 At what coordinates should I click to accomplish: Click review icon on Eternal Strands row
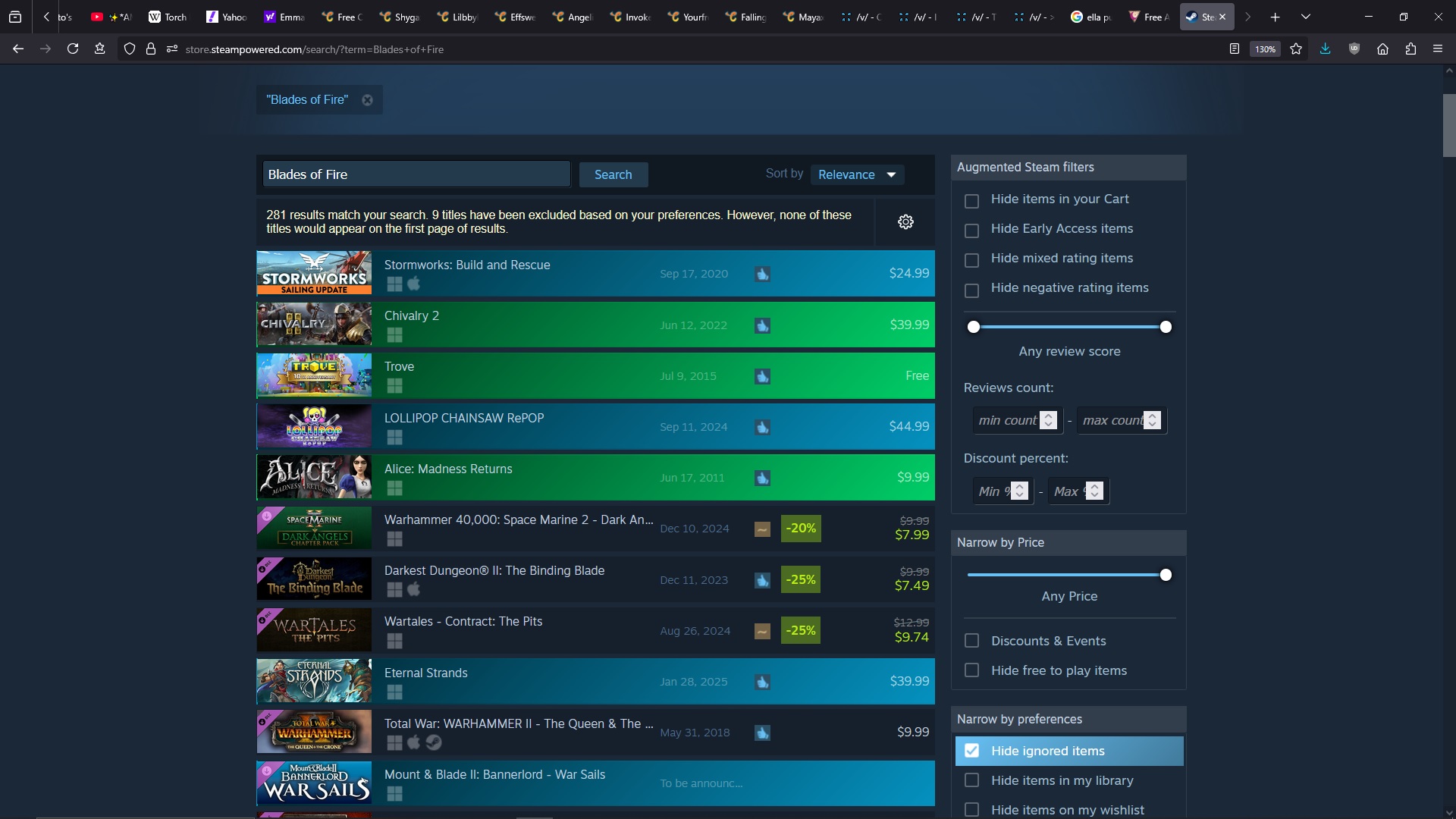click(x=762, y=682)
